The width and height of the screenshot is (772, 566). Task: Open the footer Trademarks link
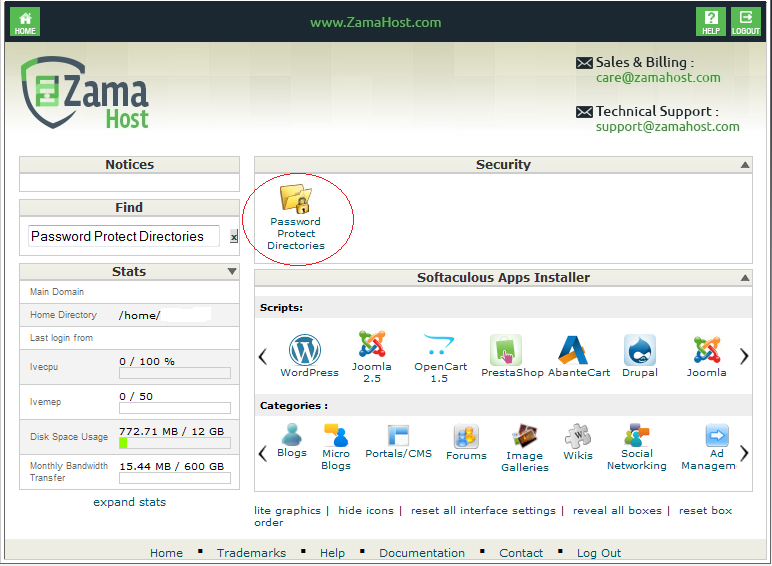coord(251,553)
